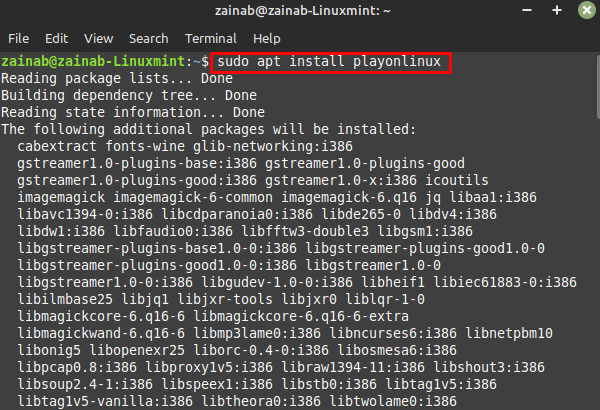This screenshot has width=600, height=410.
Task: Open the View menu
Action: [x=98, y=39]
